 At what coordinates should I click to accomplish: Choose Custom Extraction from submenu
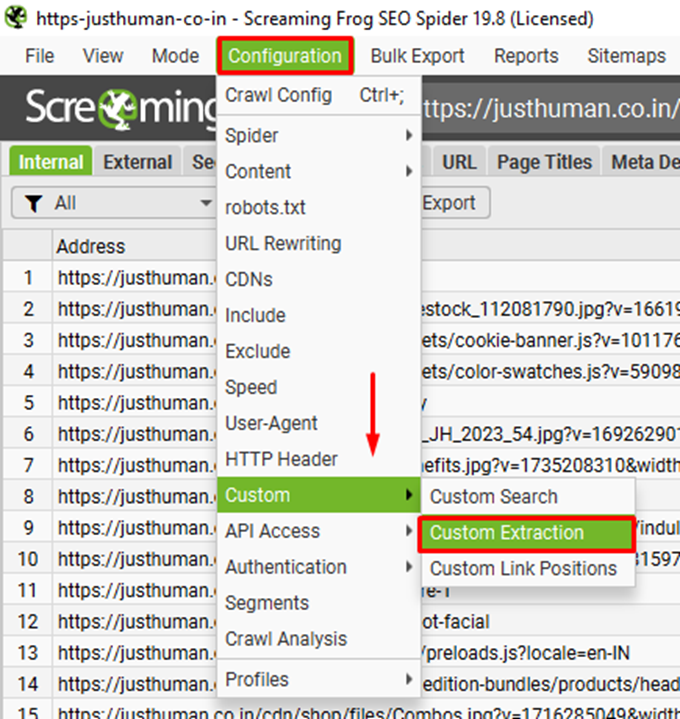click(526, 533)
